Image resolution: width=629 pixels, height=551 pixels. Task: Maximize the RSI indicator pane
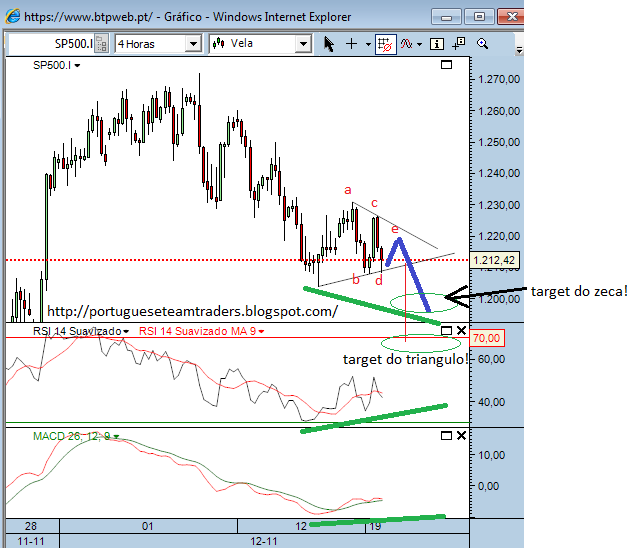pos(446,331)
